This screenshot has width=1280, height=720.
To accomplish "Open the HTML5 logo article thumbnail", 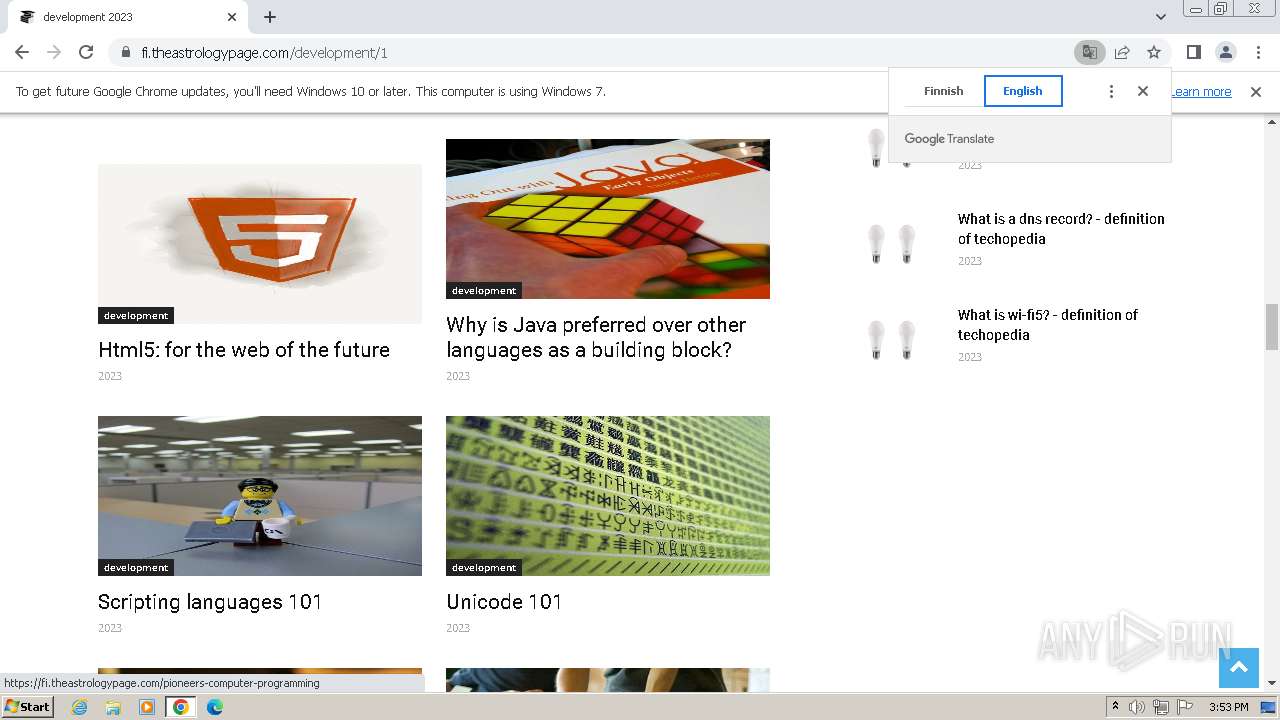I will click(260, 244).
